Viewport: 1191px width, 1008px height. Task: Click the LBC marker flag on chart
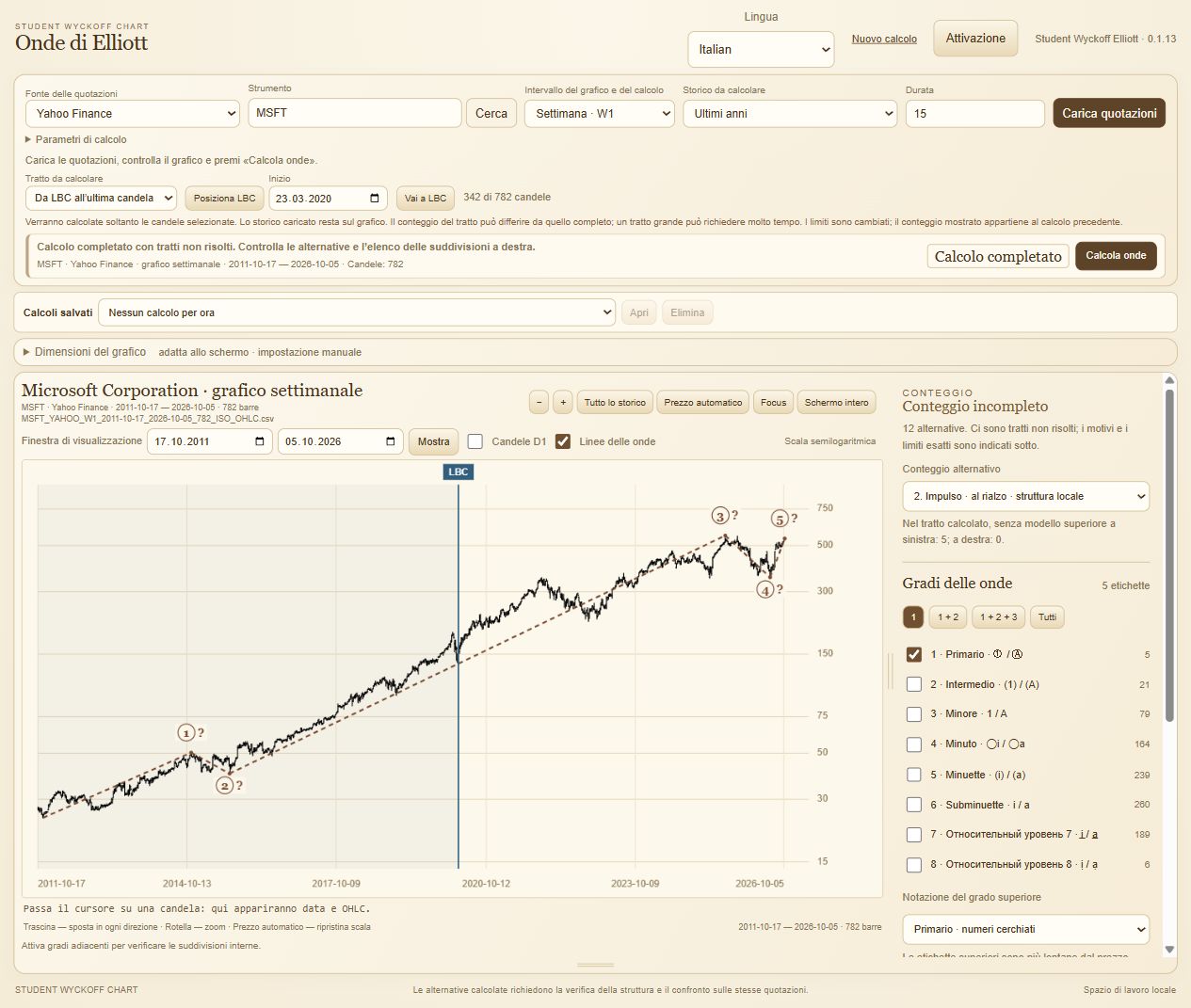point(459,472)
